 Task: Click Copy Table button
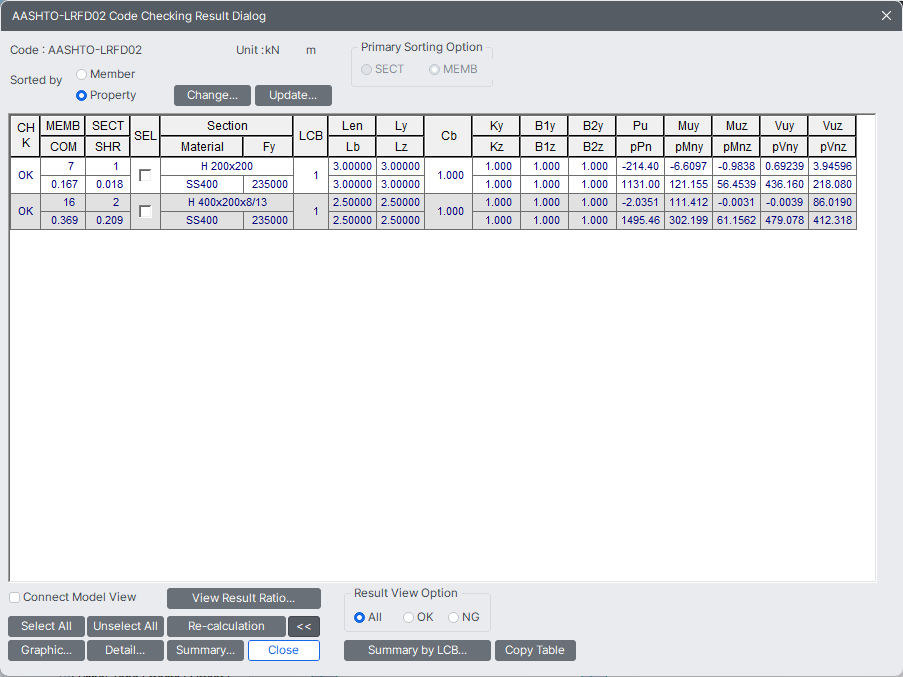(x=535, y=651)
